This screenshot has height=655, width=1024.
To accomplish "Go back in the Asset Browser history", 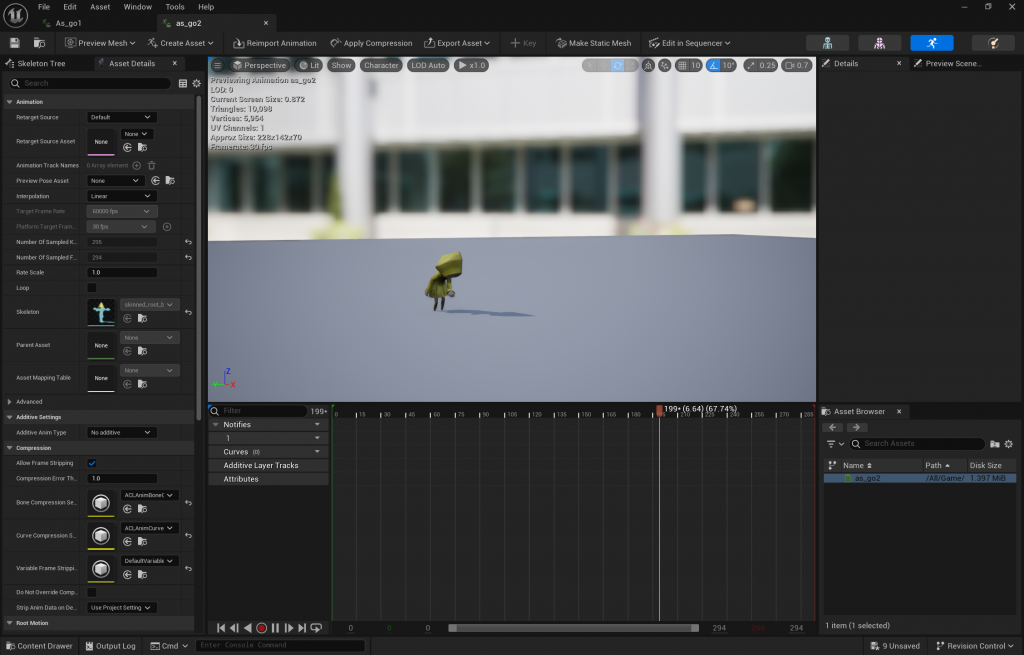I will pos(833,427).
